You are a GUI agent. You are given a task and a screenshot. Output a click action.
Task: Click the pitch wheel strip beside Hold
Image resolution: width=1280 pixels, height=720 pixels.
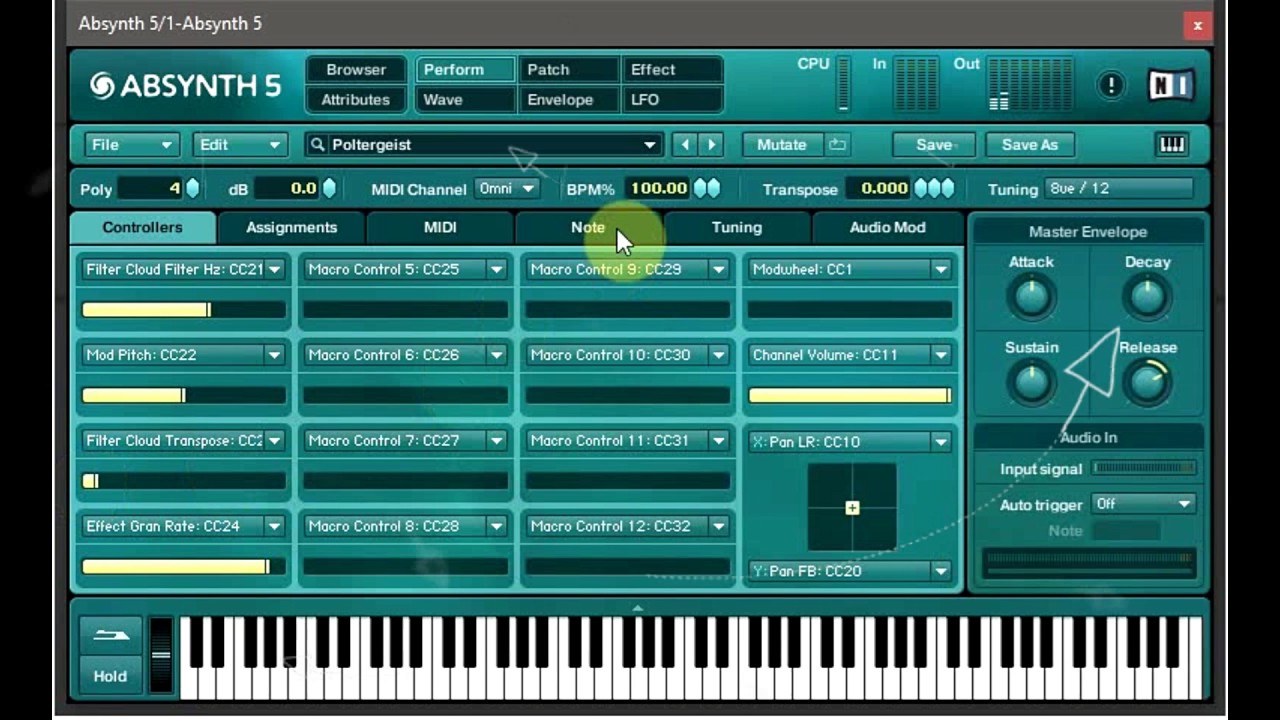160,655
